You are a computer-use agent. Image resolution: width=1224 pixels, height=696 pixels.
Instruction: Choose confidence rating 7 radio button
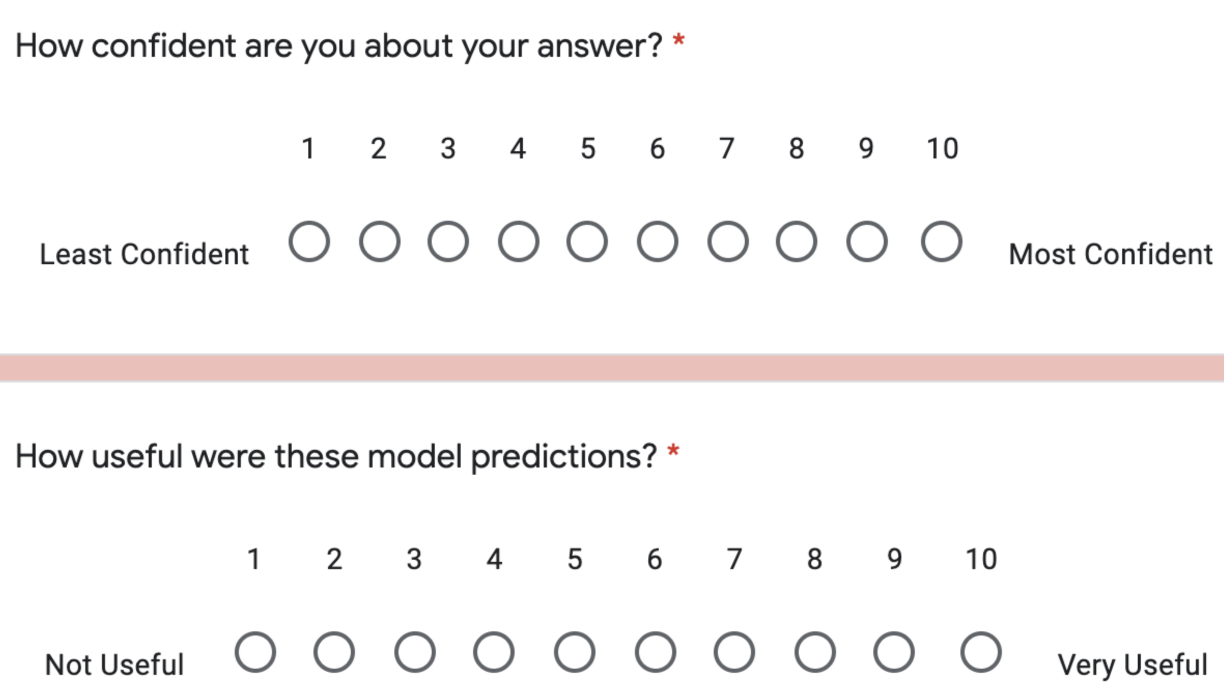727,243
